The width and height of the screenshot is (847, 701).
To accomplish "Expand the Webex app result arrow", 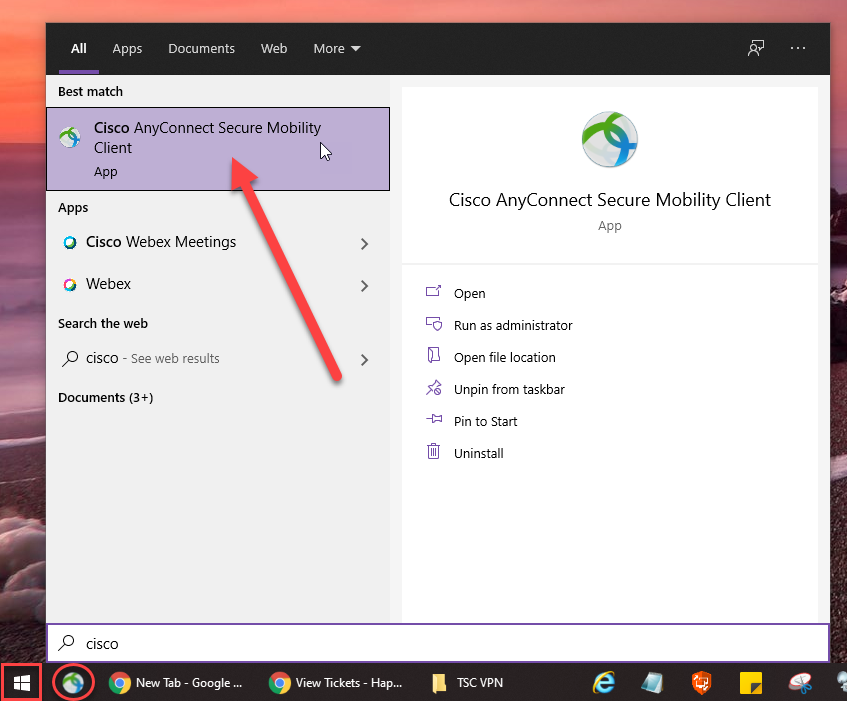I will pyautogui.click(x=364, y=285).
